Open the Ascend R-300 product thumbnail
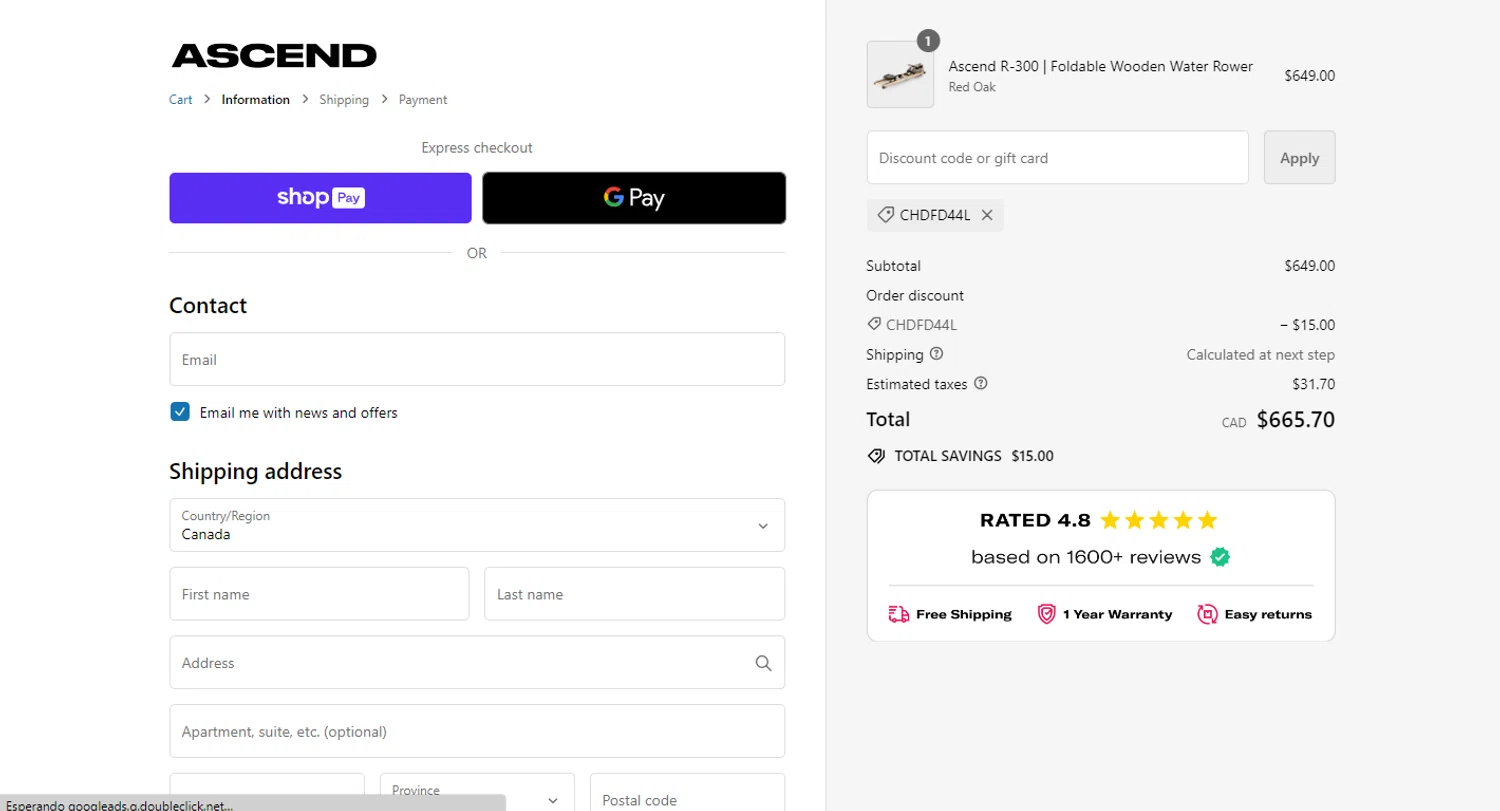This screenshot has height=811, width=1500. tap(900, 75)
